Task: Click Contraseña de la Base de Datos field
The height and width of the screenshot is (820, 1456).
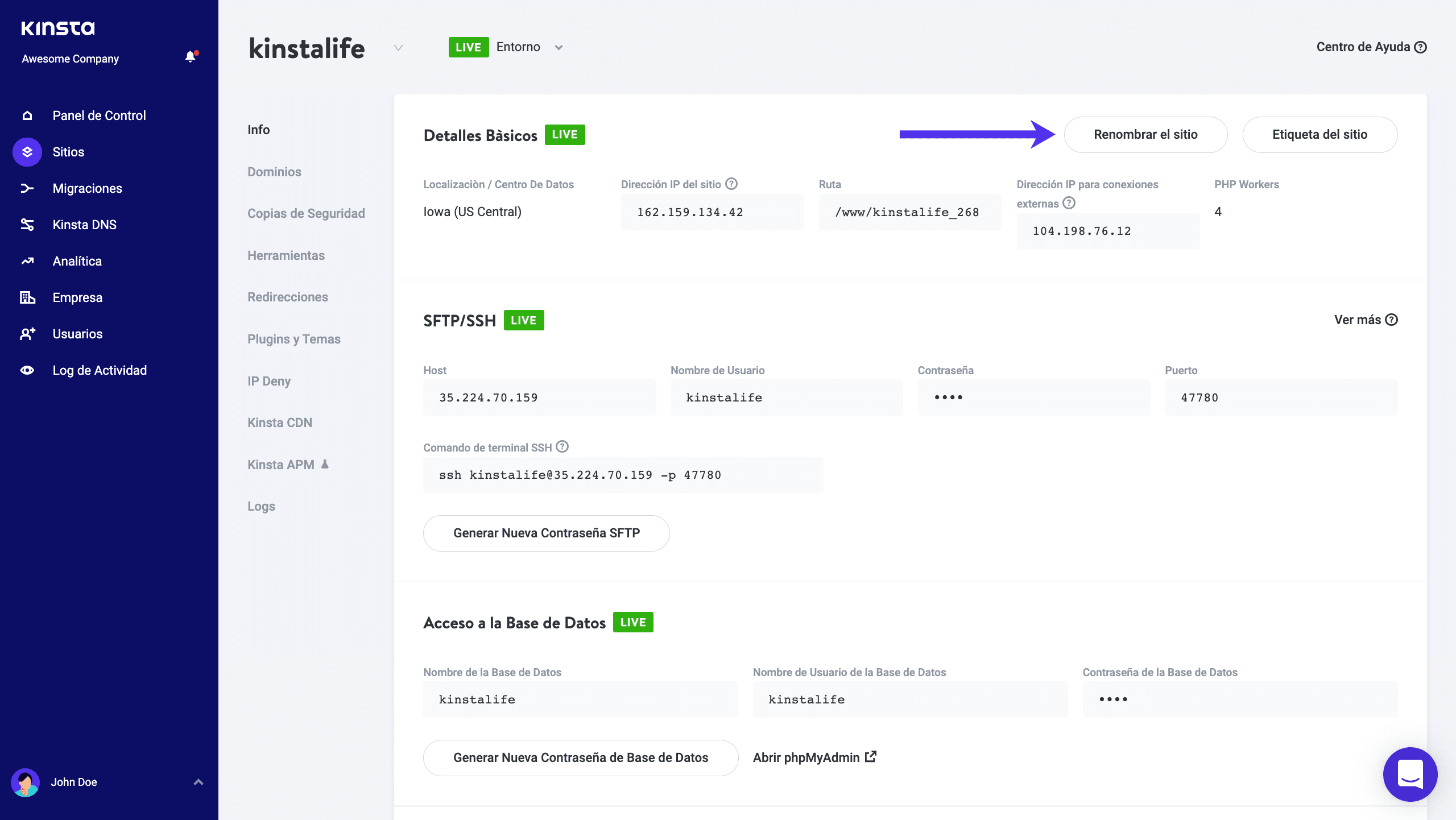Action: coord(1240,699)
